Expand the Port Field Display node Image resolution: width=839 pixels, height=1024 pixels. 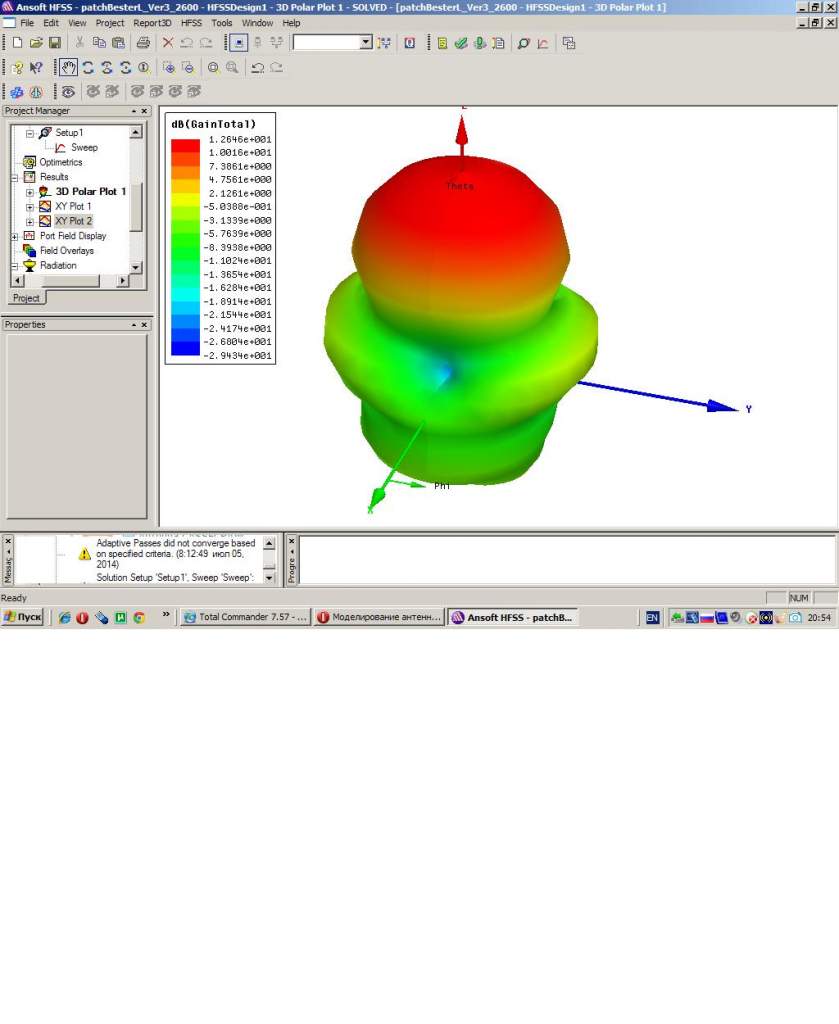14,236
